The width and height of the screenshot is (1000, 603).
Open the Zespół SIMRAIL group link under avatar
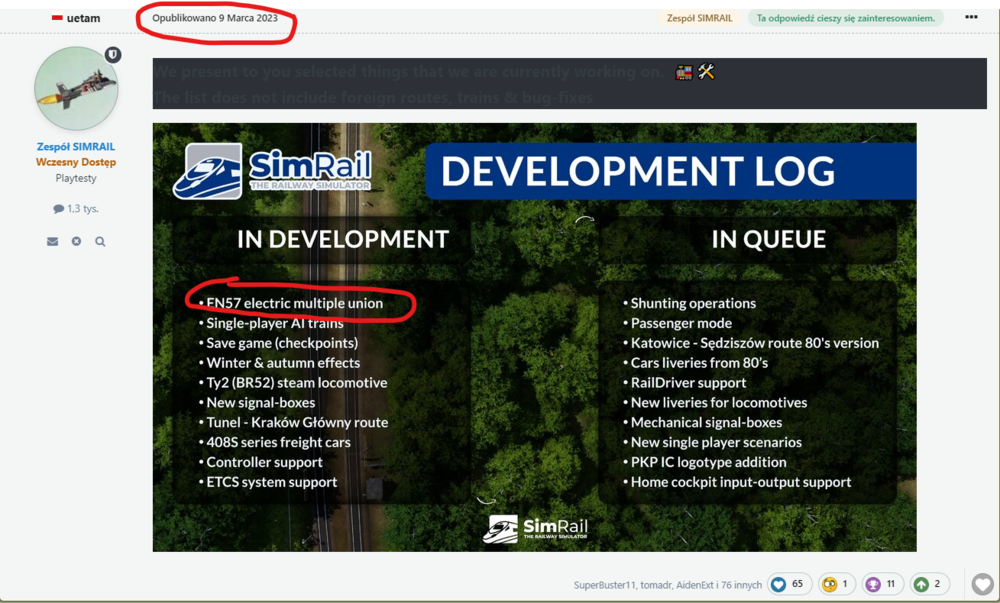click(76, 147)
